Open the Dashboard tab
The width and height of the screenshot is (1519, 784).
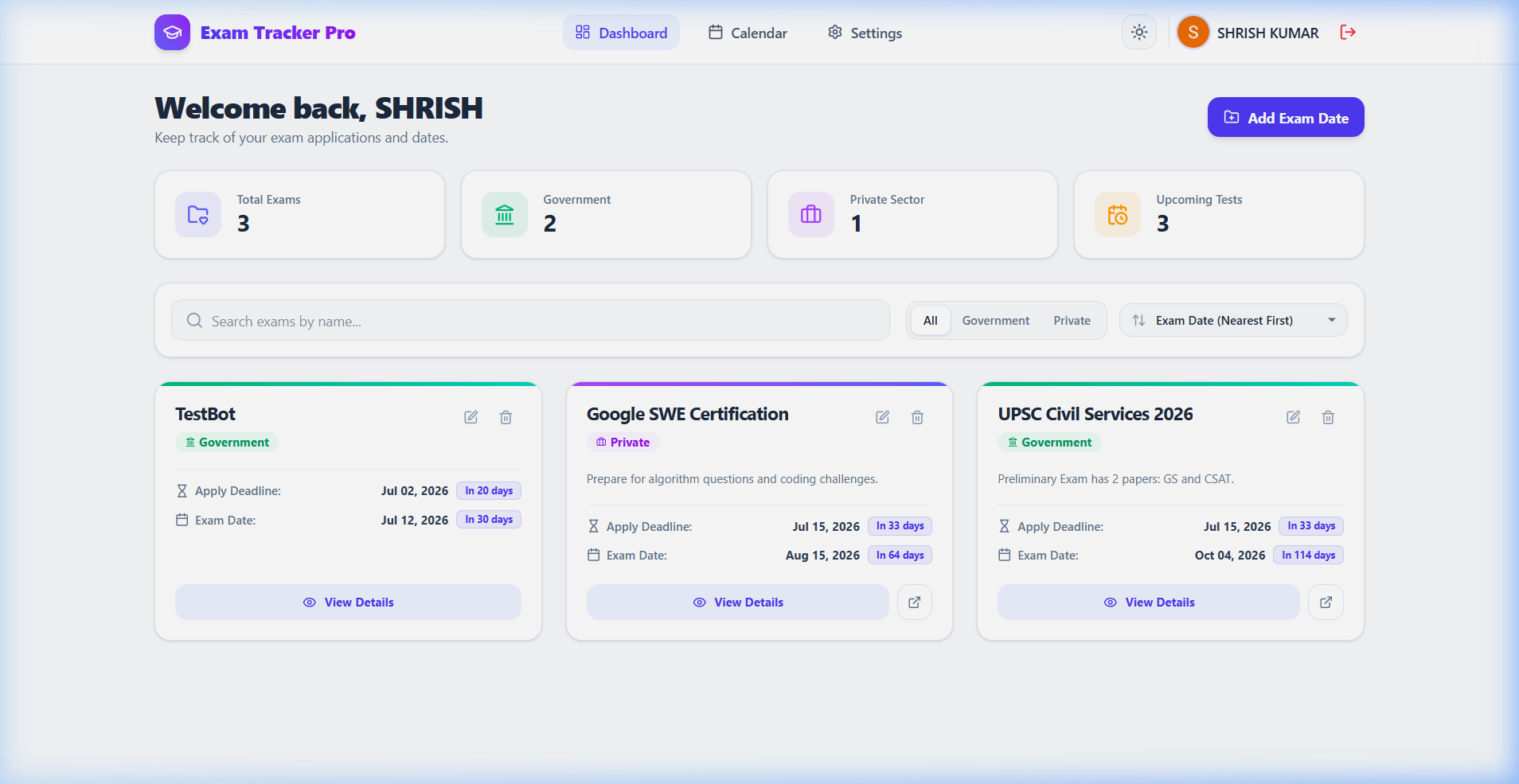(x=621, y=33)
